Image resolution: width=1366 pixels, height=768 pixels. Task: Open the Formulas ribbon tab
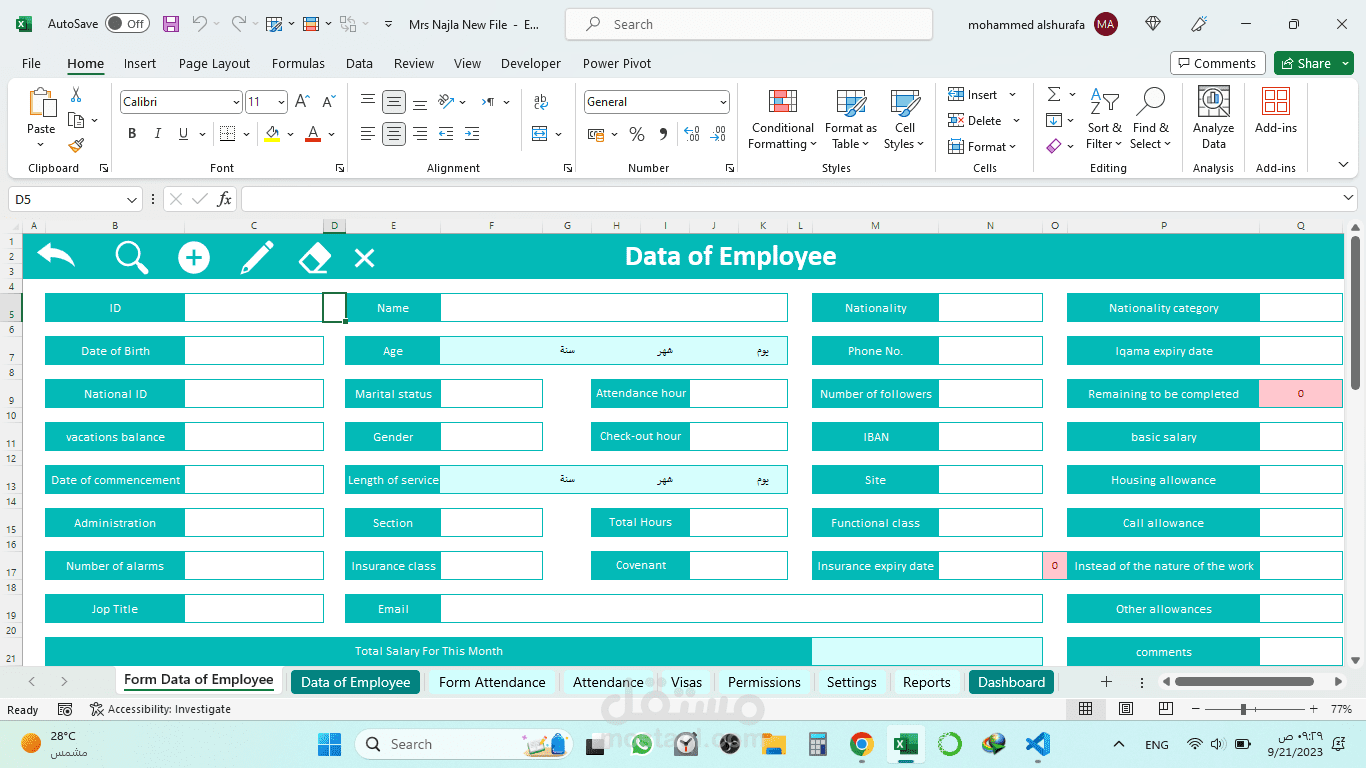pos(298,63)
